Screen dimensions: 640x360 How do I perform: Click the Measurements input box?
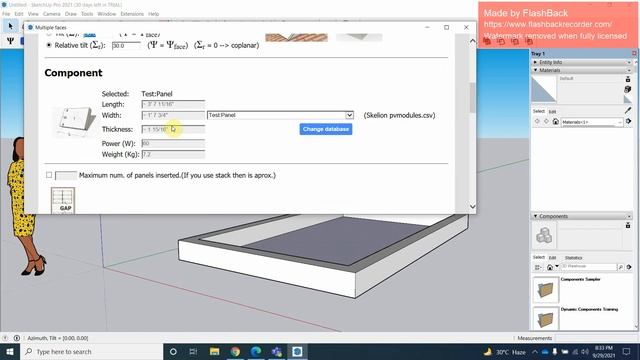(x=595, y=338)
